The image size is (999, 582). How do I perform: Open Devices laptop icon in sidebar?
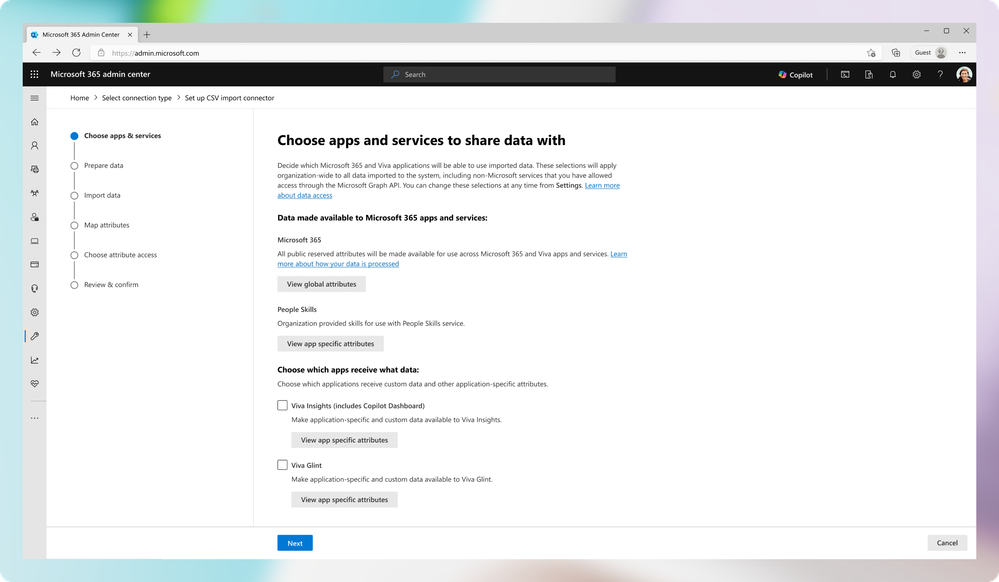(x=34, y=241)
